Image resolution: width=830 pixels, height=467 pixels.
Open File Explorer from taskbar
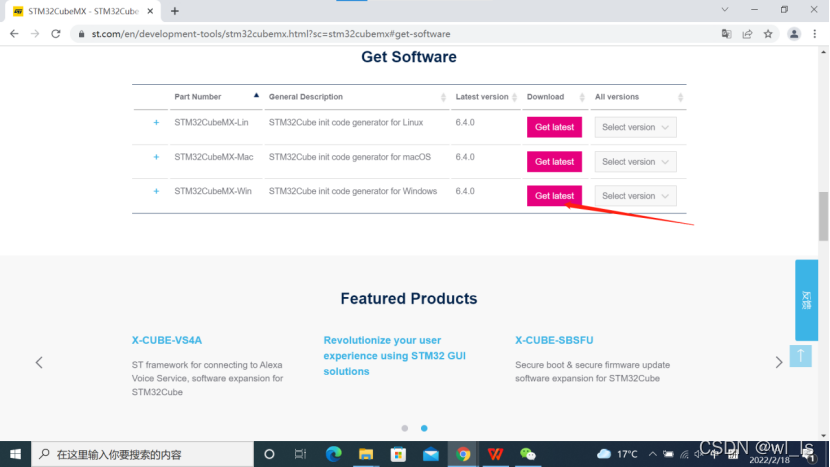pos(366,454)
